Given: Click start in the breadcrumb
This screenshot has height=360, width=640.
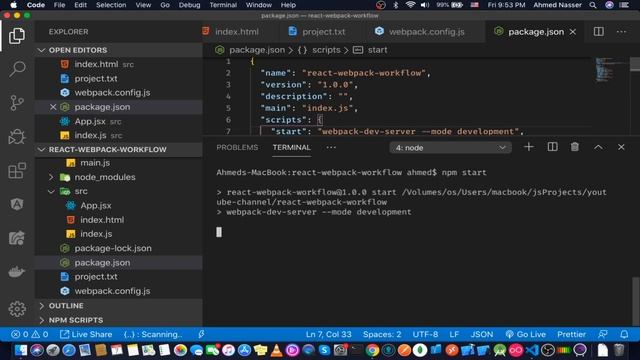Looking at the screenshot, I should [x=377, y=50].
